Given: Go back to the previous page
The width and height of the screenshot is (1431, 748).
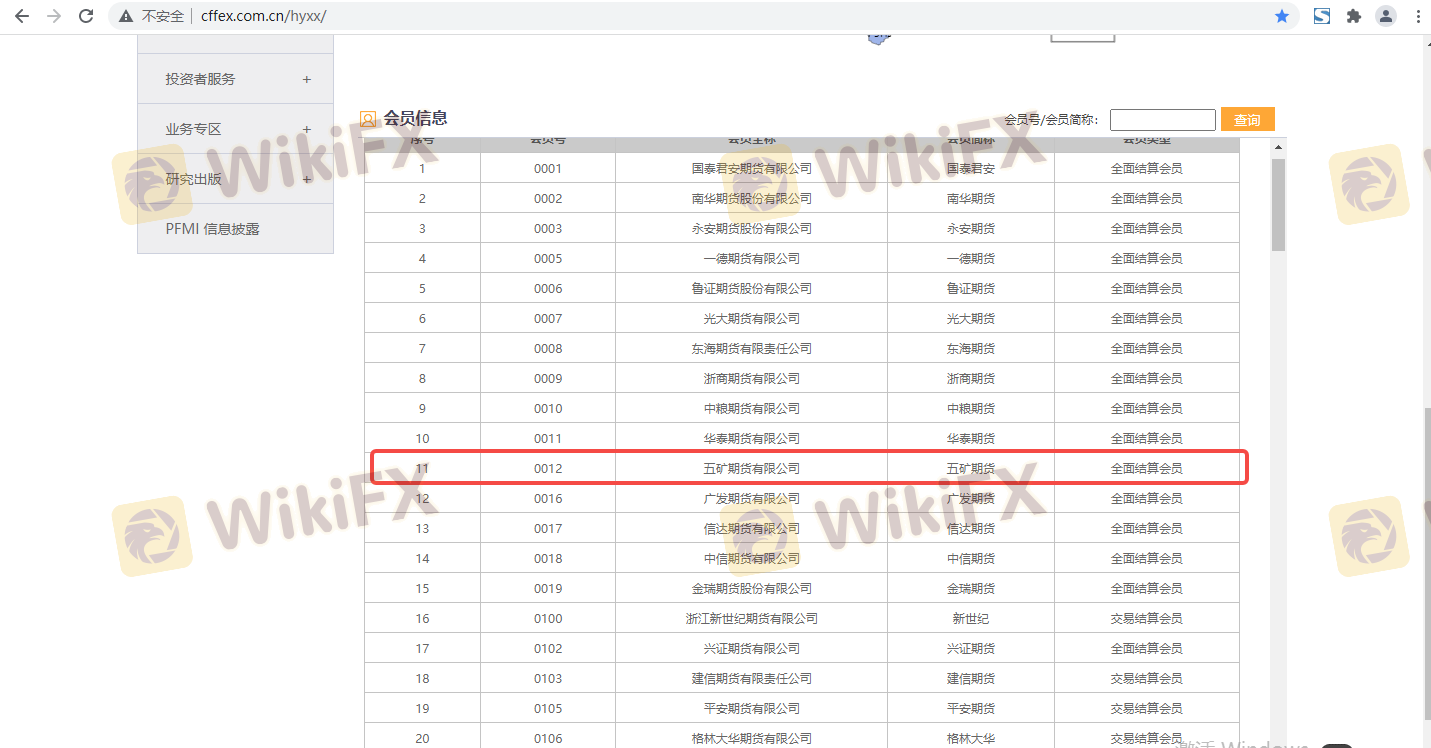Looking at the screenshot, I should pos(22,16).
